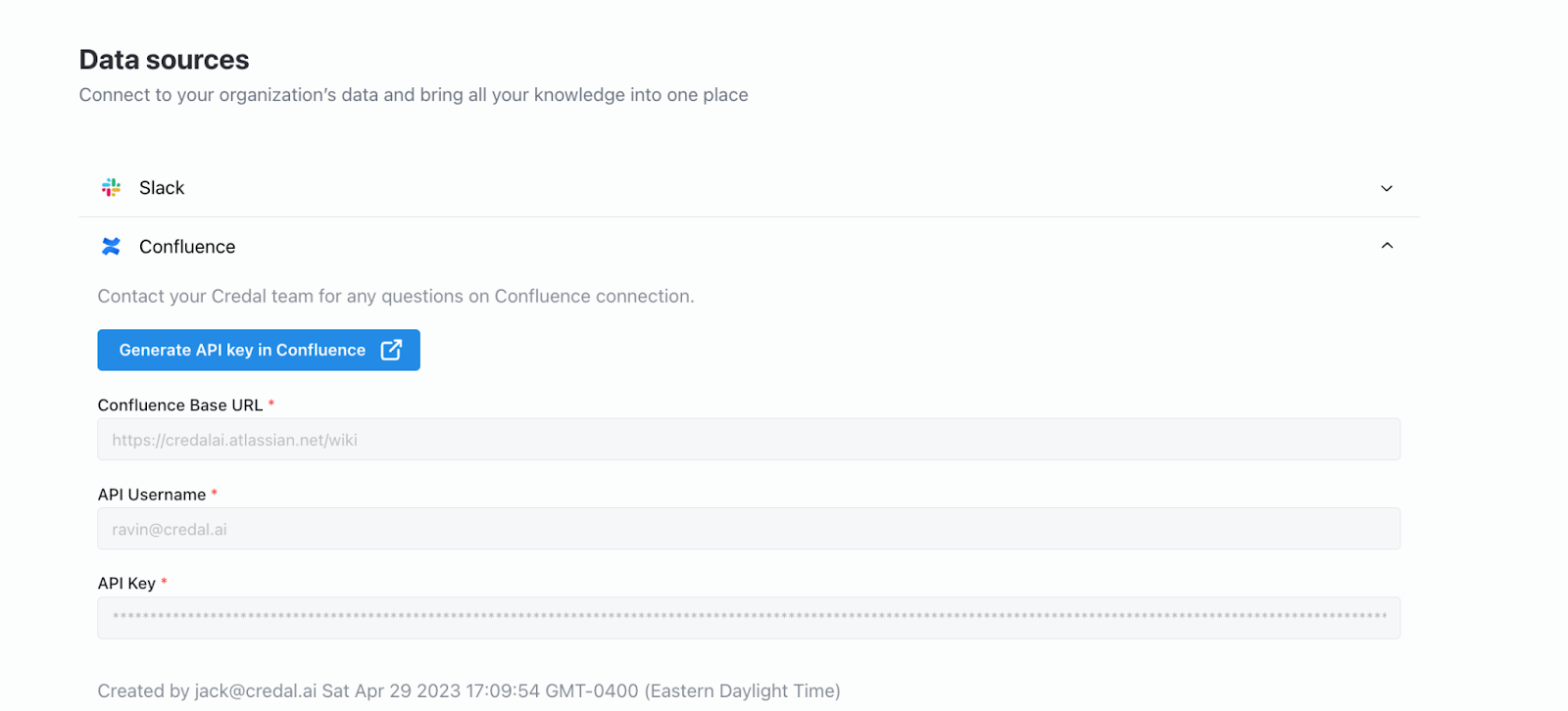The height and width of the screenshot is (711, 1568).
Task: Click the Confluence row title
Action: [187, 247]
